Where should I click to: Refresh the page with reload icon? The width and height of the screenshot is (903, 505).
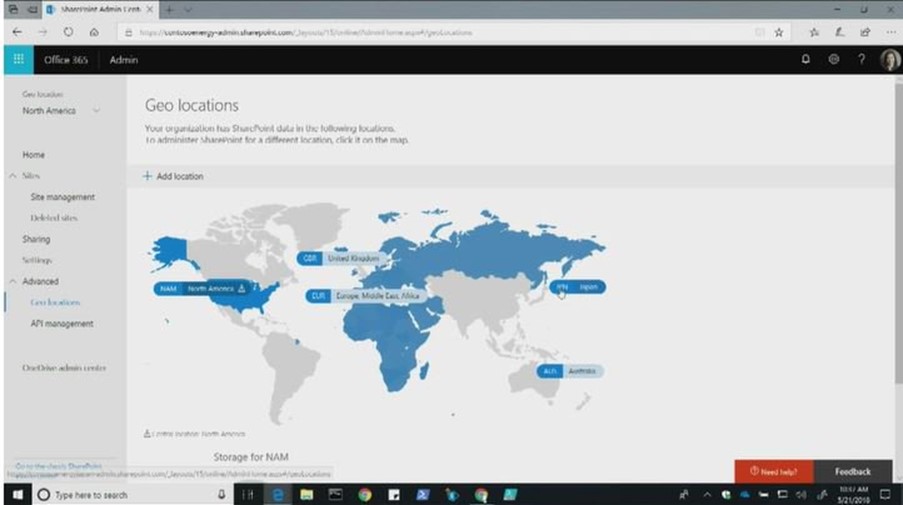[68, 32]
